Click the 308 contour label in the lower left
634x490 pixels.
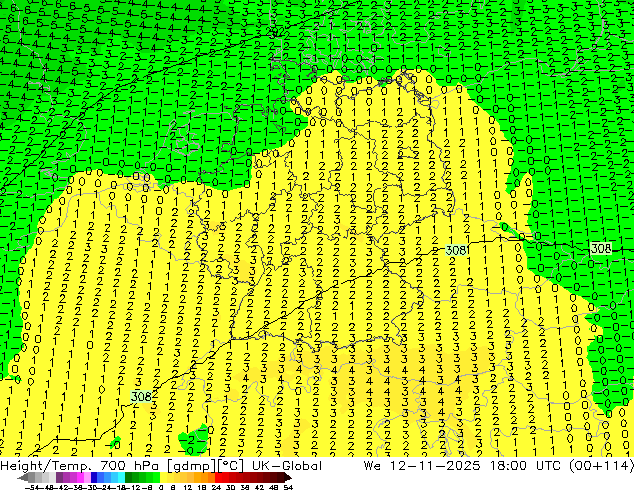(142, 396)
